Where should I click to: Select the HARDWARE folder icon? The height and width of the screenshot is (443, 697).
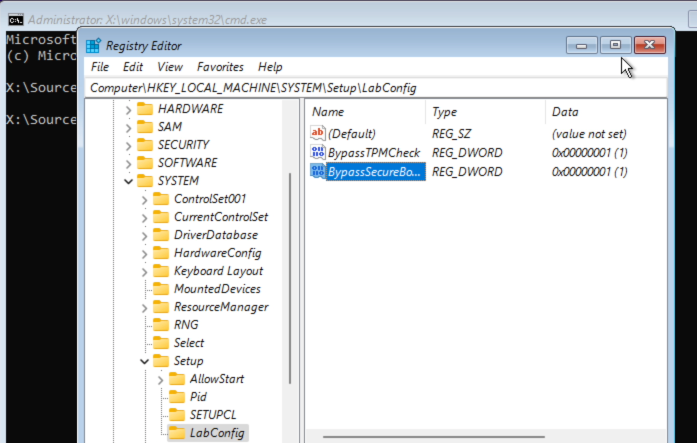pyautogui.click(x=145, y=108)
